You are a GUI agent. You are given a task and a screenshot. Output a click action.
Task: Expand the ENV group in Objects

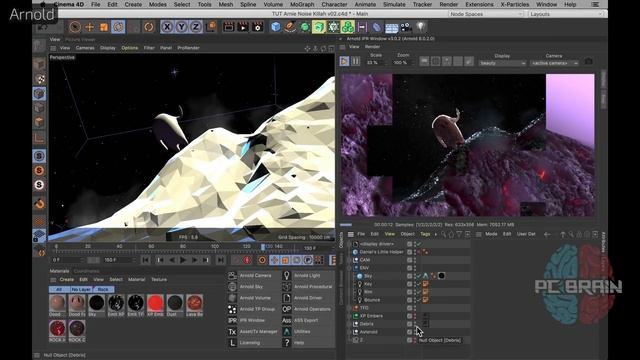pos(350,268)
